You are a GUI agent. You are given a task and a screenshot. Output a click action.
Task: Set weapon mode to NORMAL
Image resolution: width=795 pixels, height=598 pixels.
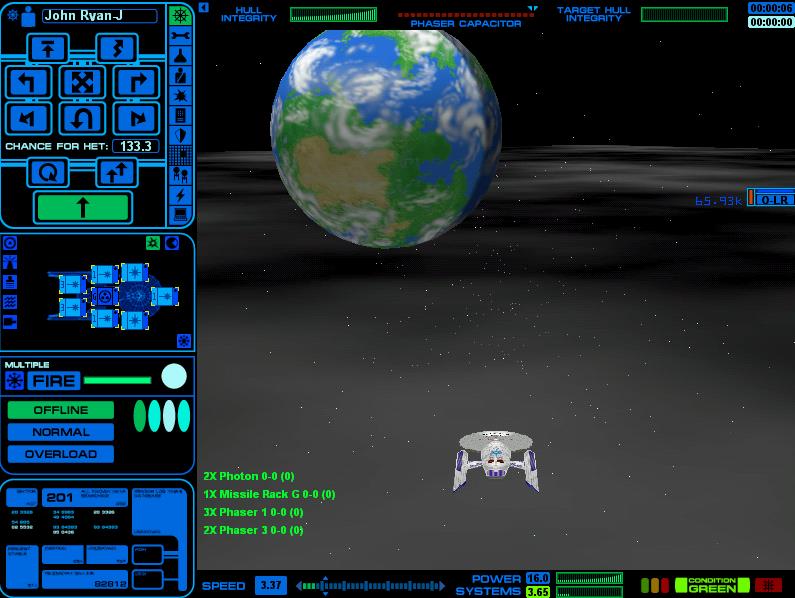61,432
